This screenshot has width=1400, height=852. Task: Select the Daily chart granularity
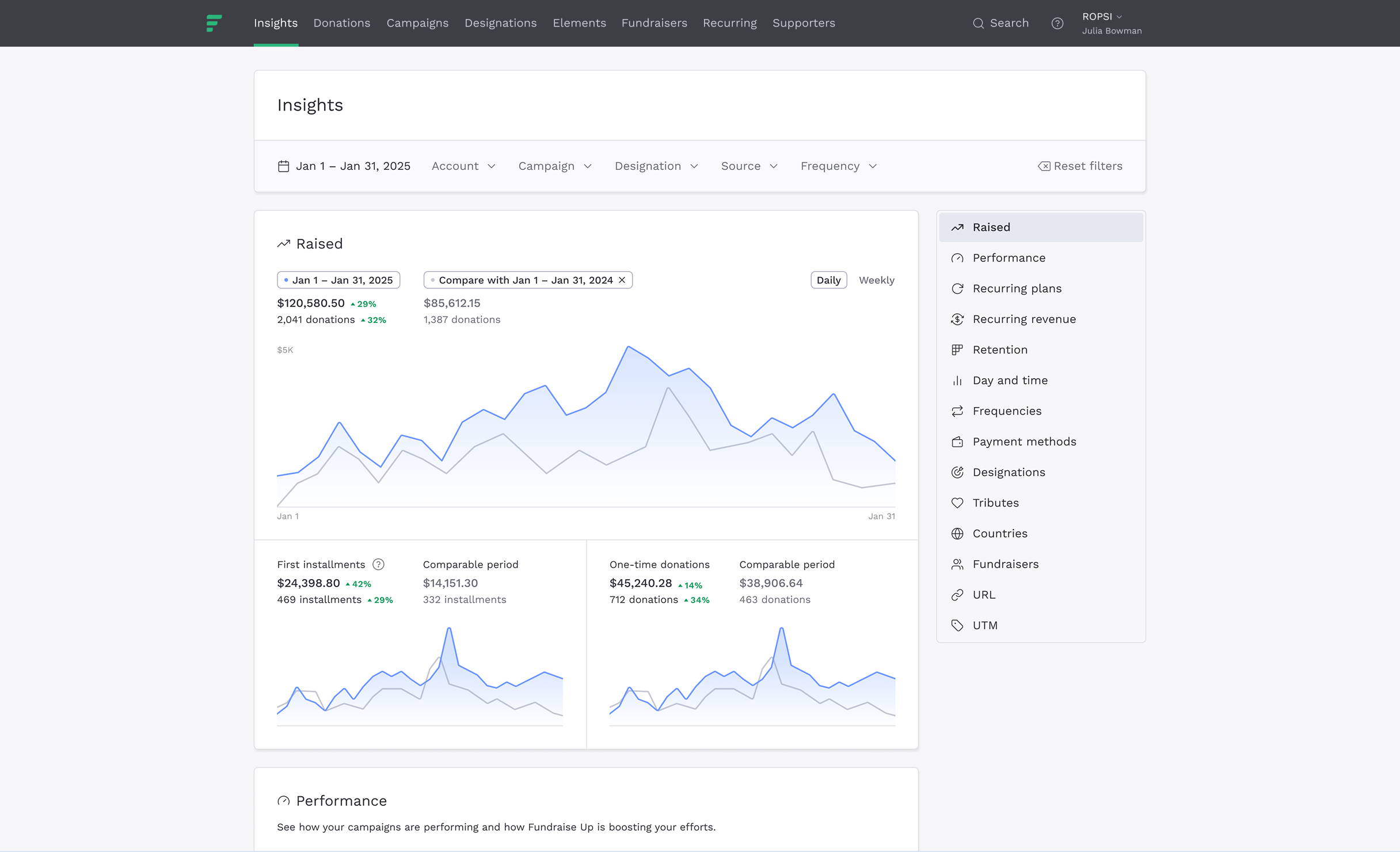tap(828, 280)
